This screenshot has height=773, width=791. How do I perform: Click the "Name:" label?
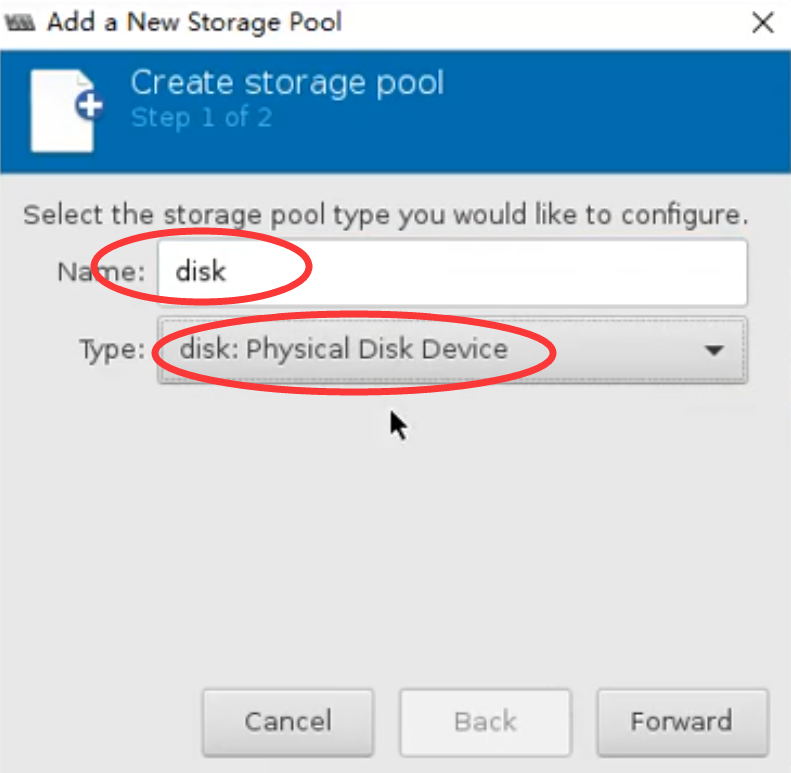pos(101,272)
